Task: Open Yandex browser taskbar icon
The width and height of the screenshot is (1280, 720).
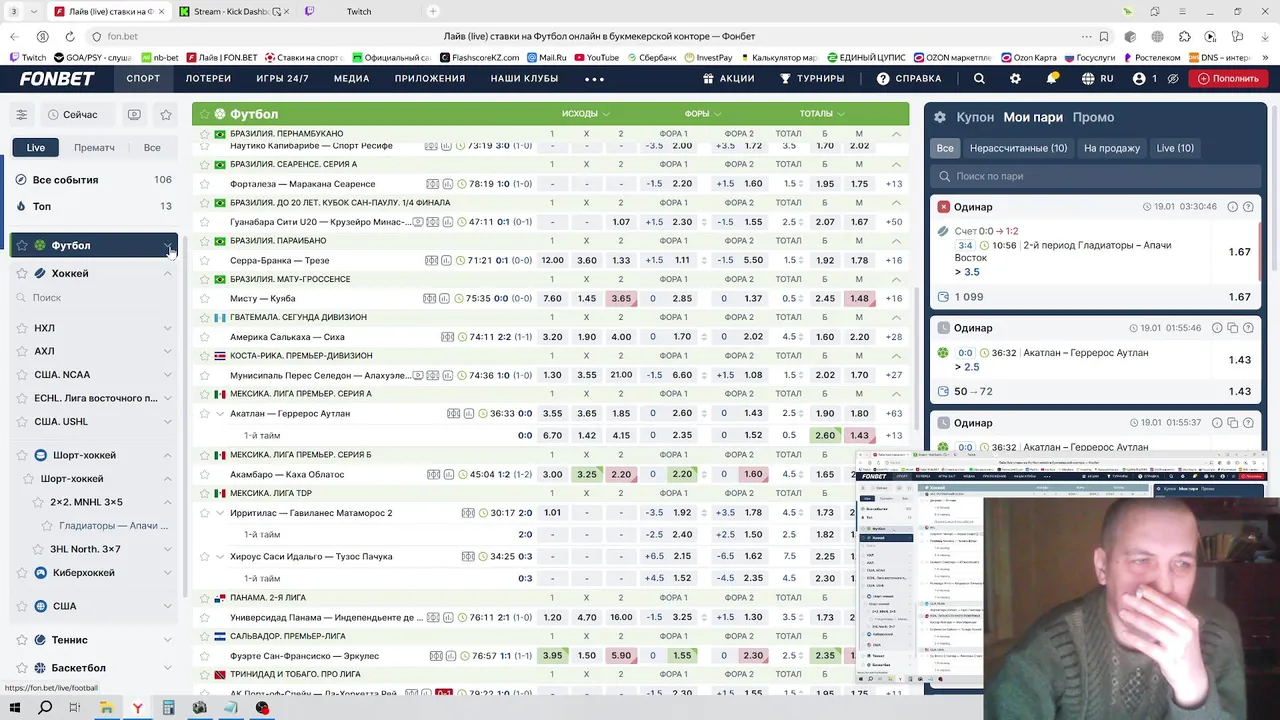Action: click(x=137, y=708)
